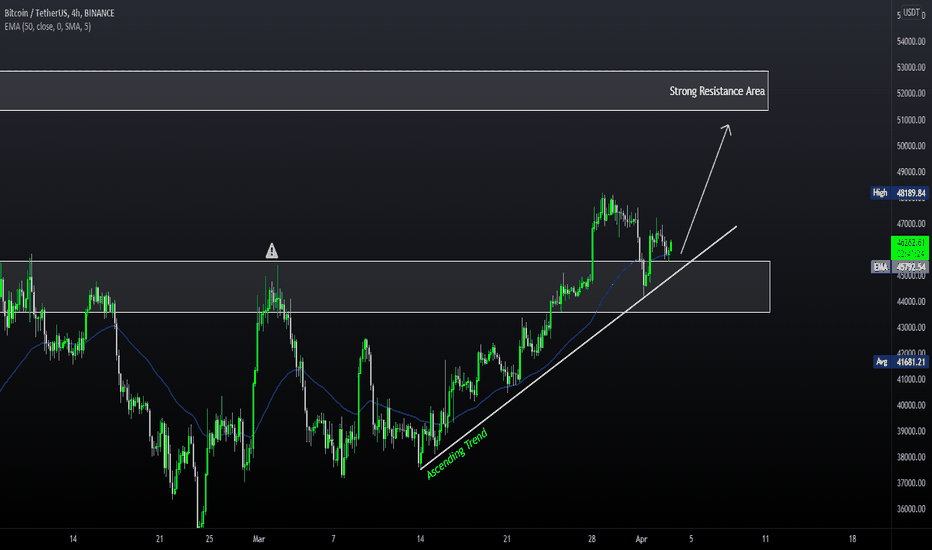Click the 44000.00 price axis value
The width and height of the screenshot is (932, 550).
tap(911, 302)
